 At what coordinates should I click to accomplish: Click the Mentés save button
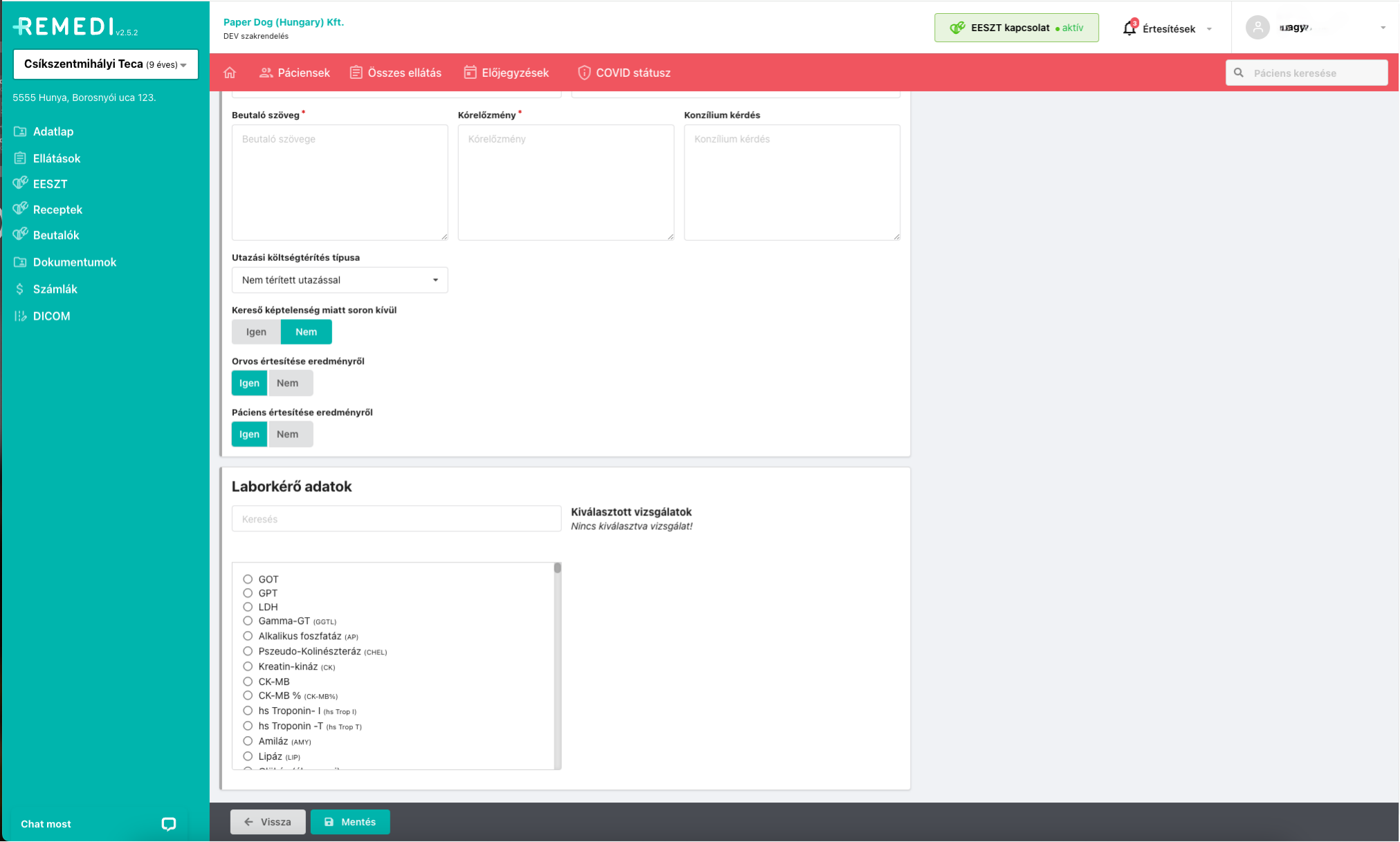[350, 822]
